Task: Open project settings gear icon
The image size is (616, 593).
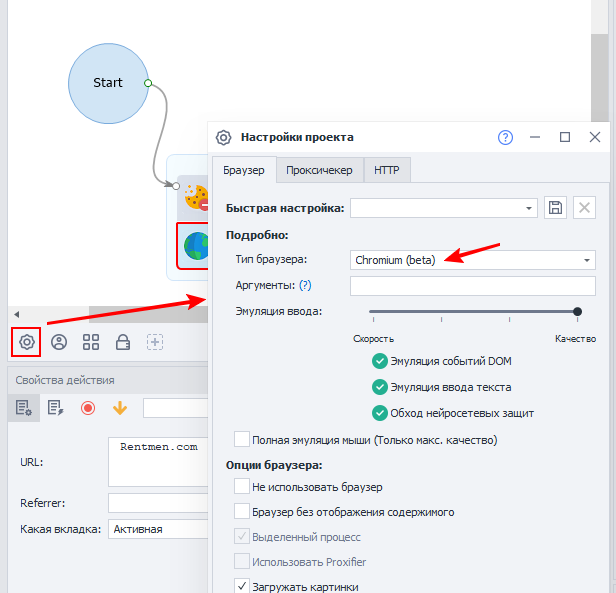Action: click(x=26, y=342)
